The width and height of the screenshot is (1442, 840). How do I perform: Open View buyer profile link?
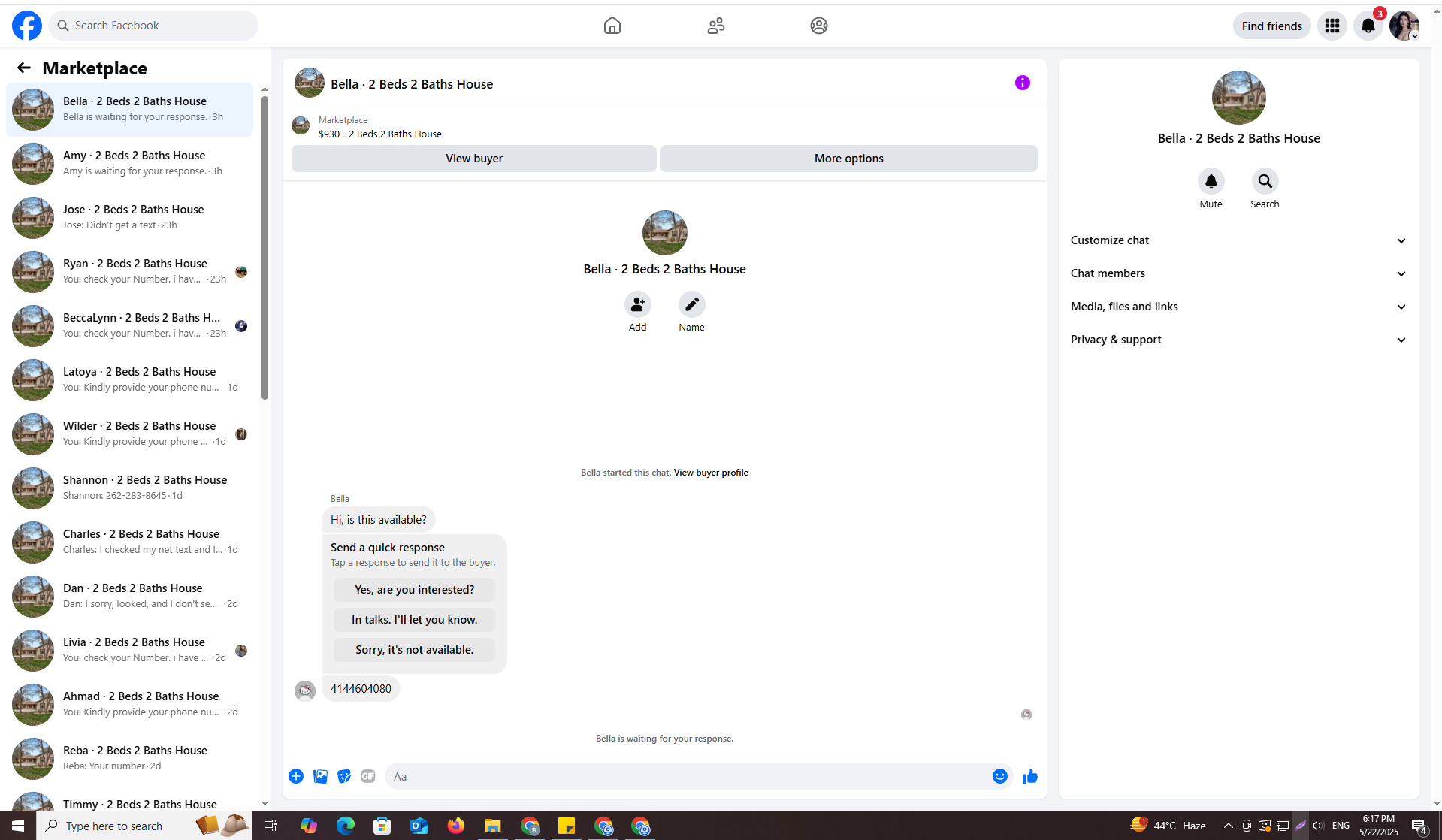pyautogui.click(x=711, y=473)
